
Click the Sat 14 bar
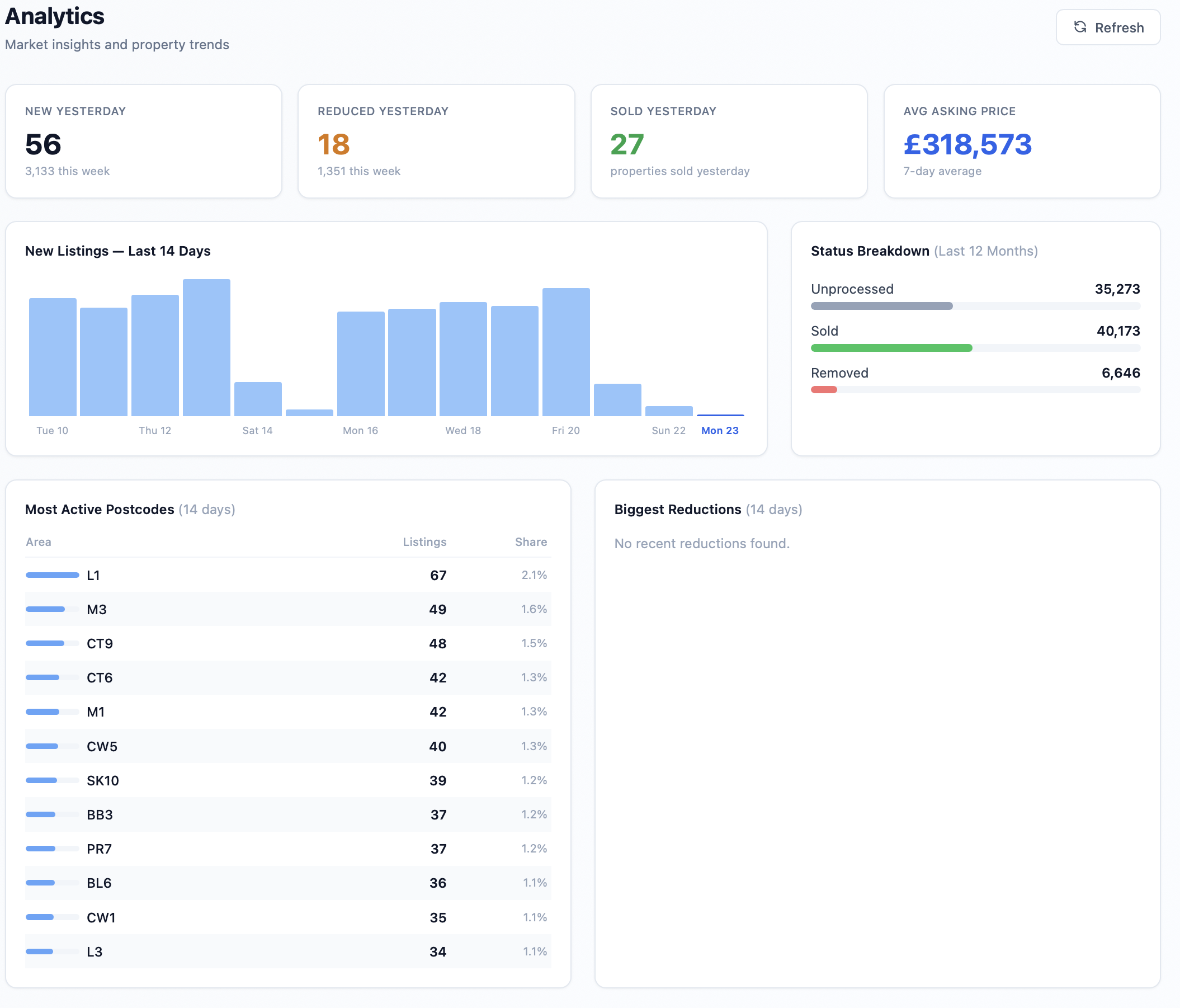coord(257,399)
